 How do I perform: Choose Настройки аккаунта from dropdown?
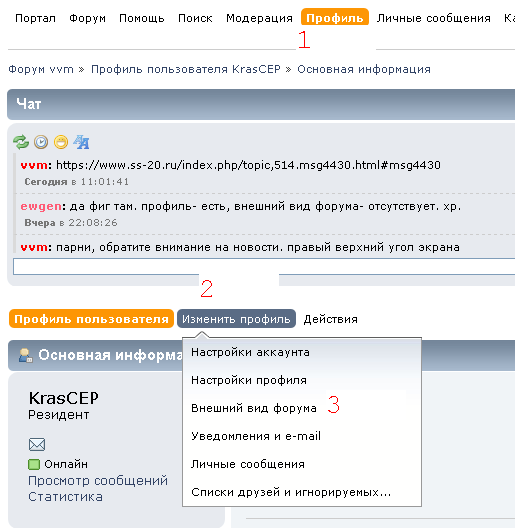click(x=250, y=352)
